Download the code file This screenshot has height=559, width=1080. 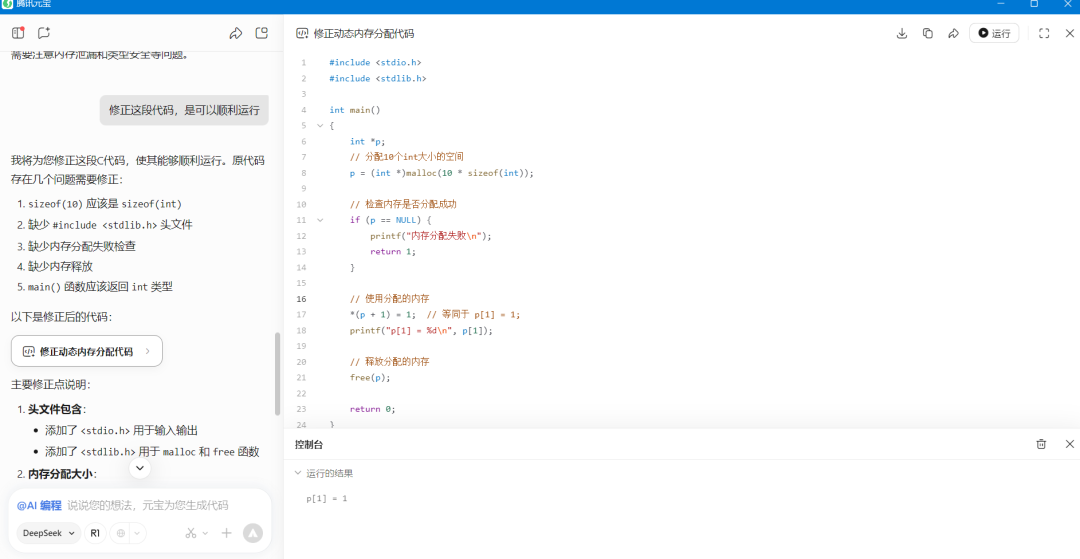pos(902,33)
